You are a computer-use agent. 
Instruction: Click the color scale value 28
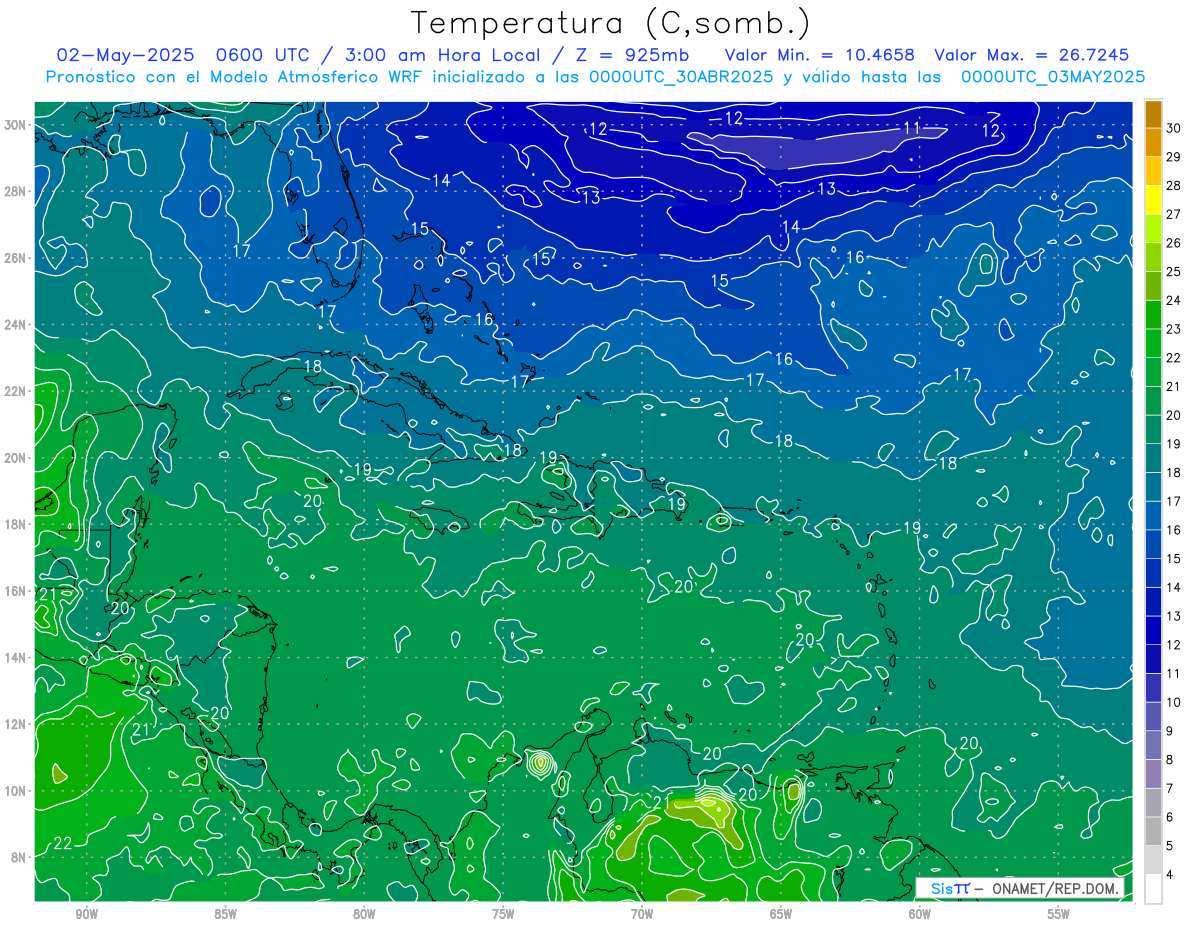coord(1174,186)
